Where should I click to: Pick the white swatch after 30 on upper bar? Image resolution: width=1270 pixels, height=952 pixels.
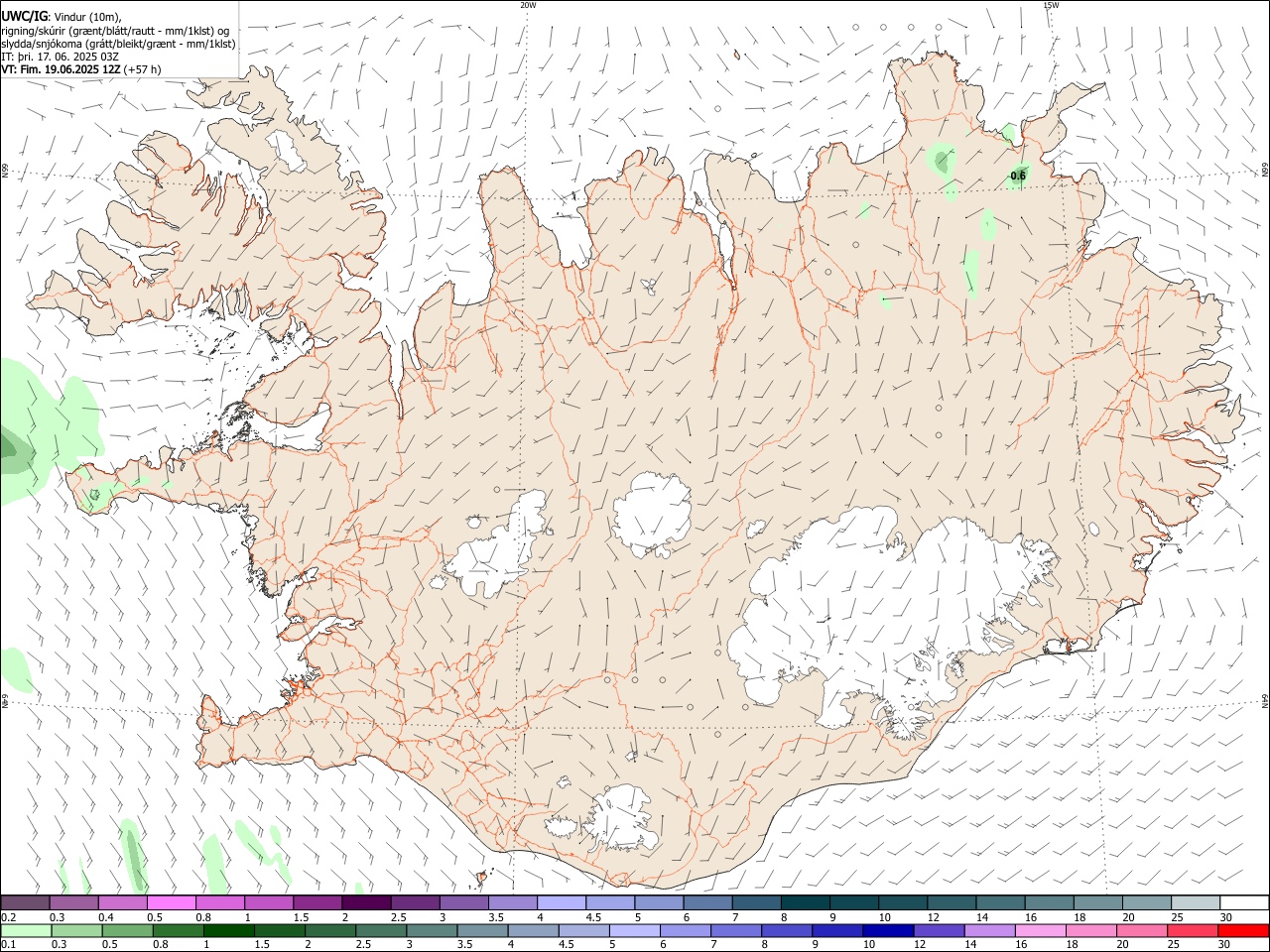[x=1243, y=902]
